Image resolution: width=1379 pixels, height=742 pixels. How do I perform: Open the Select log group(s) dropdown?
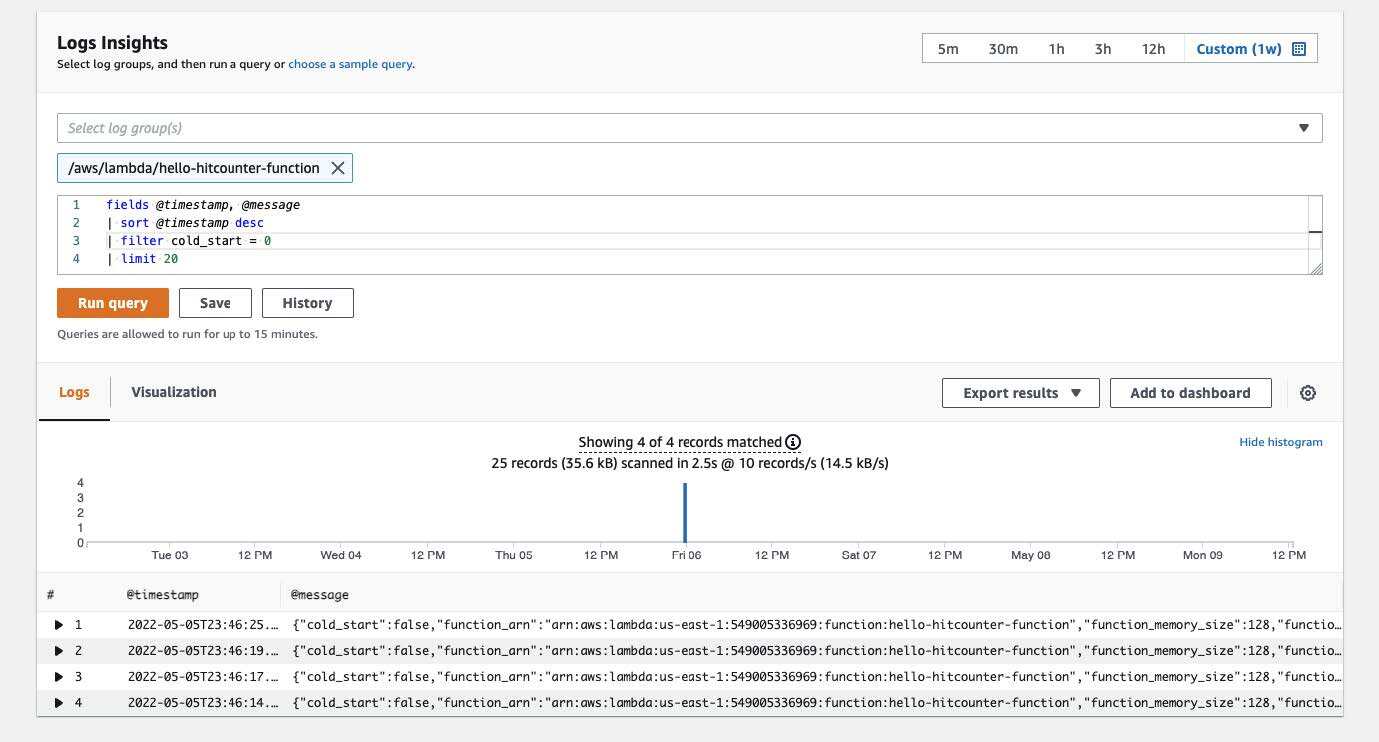(689, 128)
